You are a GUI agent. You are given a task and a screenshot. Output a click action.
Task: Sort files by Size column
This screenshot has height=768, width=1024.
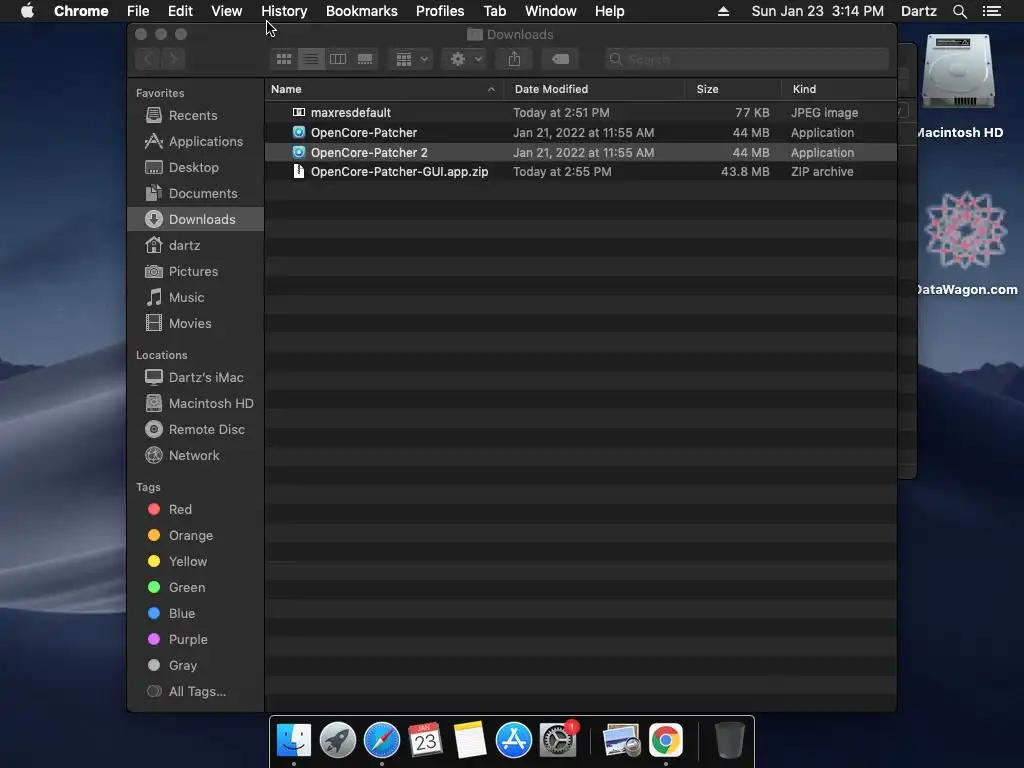point(707,89)
